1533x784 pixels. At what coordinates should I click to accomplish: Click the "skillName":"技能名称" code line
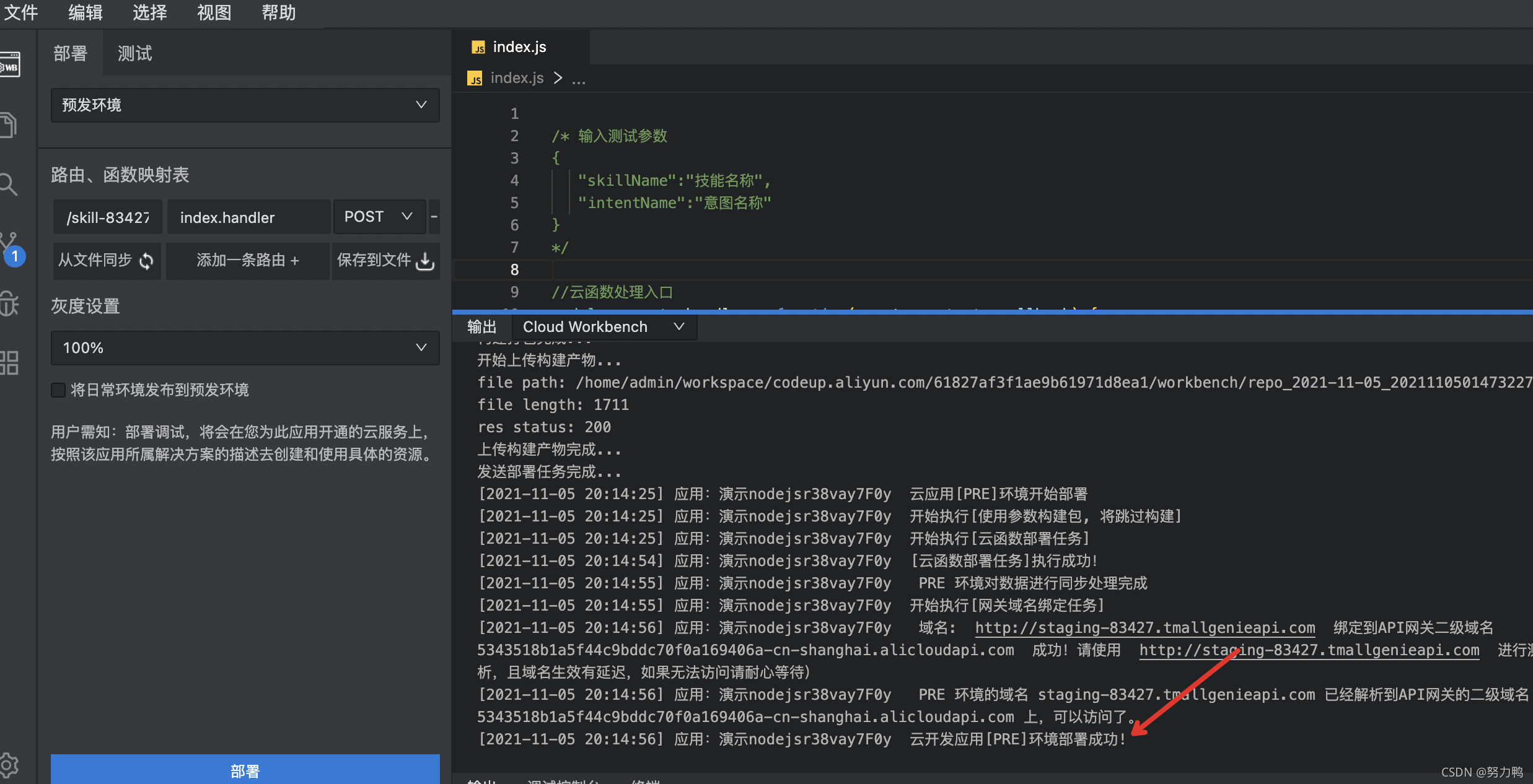pos(674,181)
